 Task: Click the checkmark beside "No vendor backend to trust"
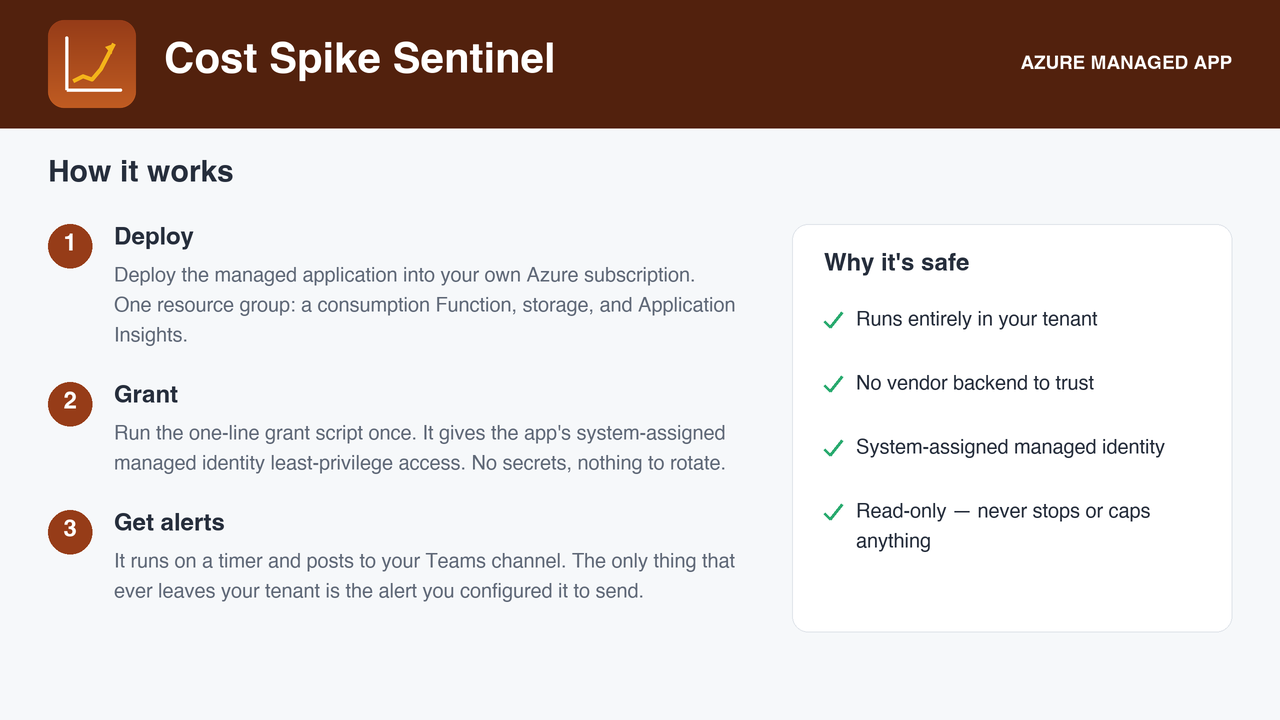[x=833, y=384]
